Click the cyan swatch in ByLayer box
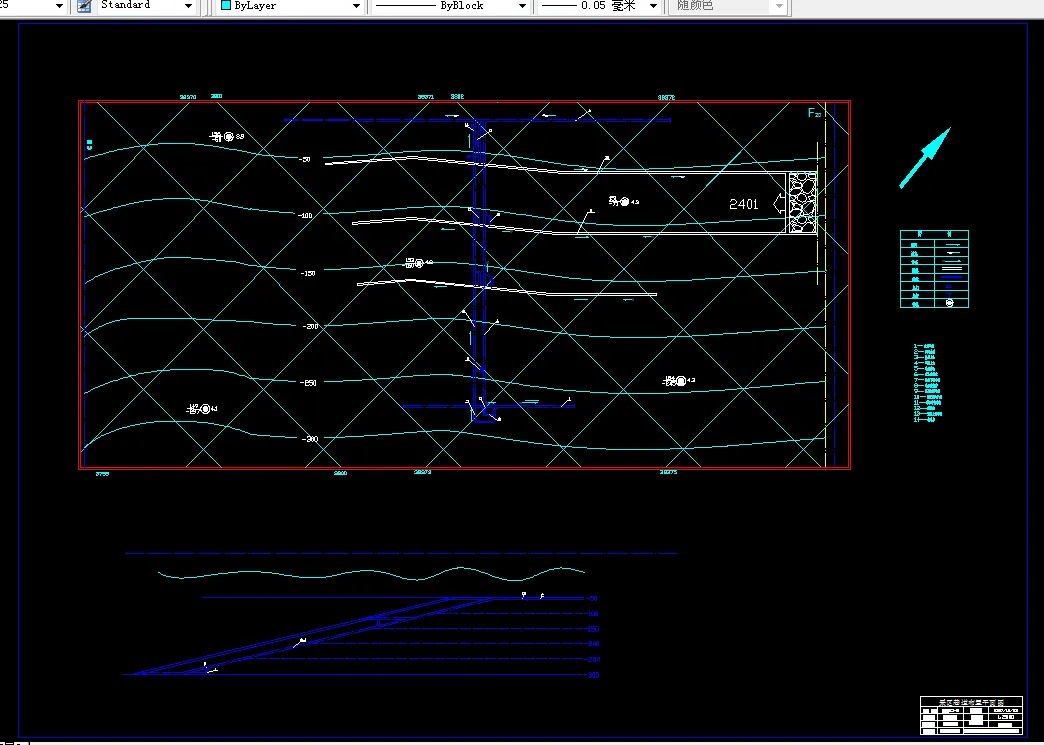 (x=226, y=5)
